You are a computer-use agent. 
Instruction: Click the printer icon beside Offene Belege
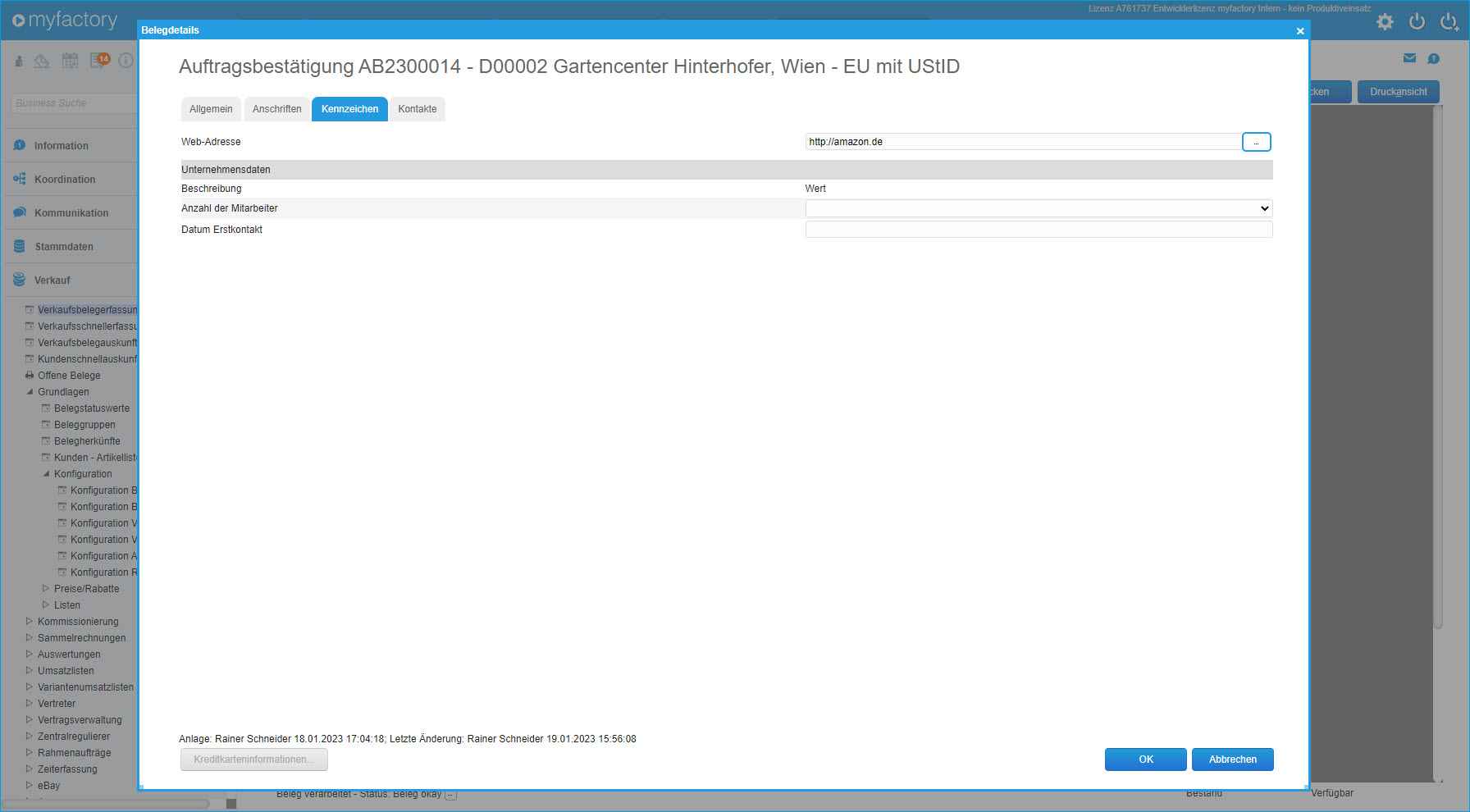pos(30,376)
